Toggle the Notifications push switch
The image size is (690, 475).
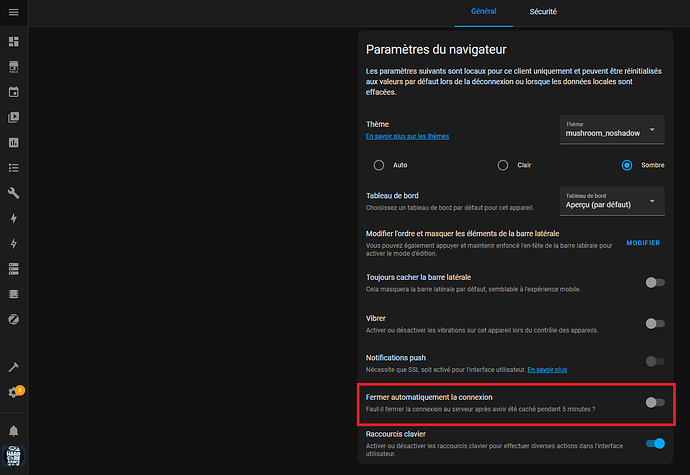click(x=655, y=361)
